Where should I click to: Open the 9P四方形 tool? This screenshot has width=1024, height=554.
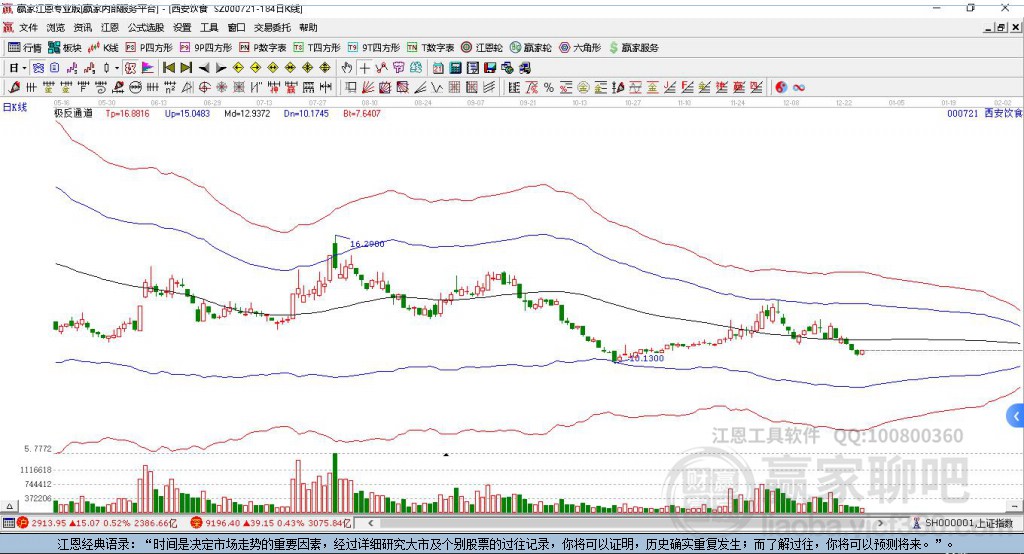(x=206, y=48)
